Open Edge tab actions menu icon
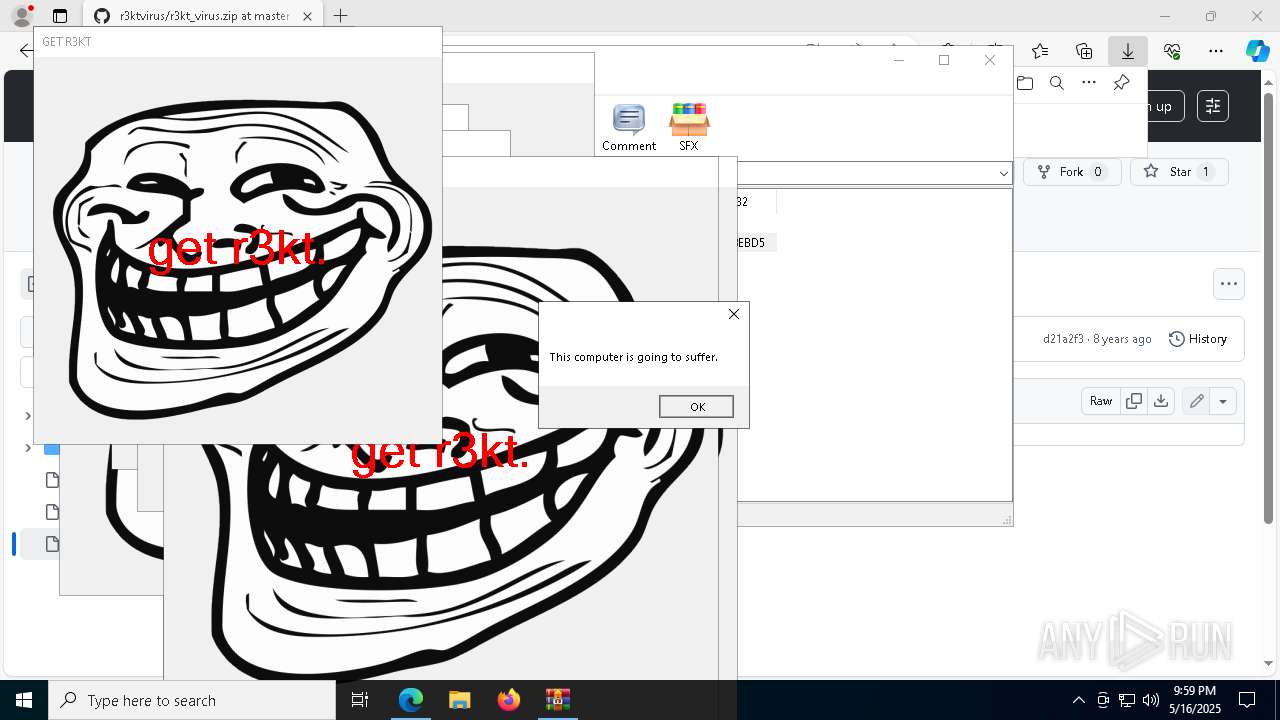Image resolution: width=1280 pixels, height=720 pixels. [x=60, y=16]
